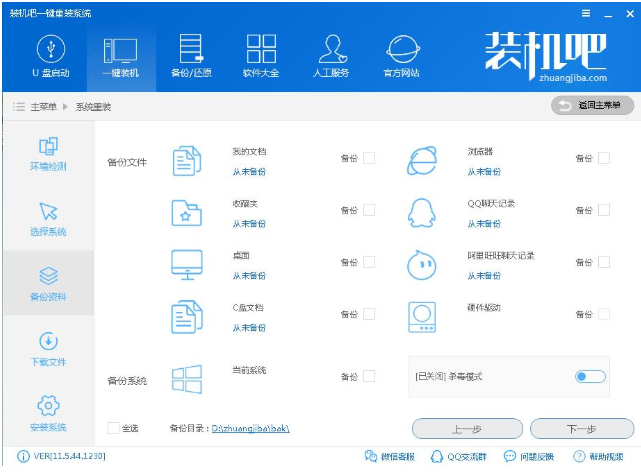Viewport: 641px width, 472px height.
Task: Switch to 一键装机 tab
Action: pos(120,56)
